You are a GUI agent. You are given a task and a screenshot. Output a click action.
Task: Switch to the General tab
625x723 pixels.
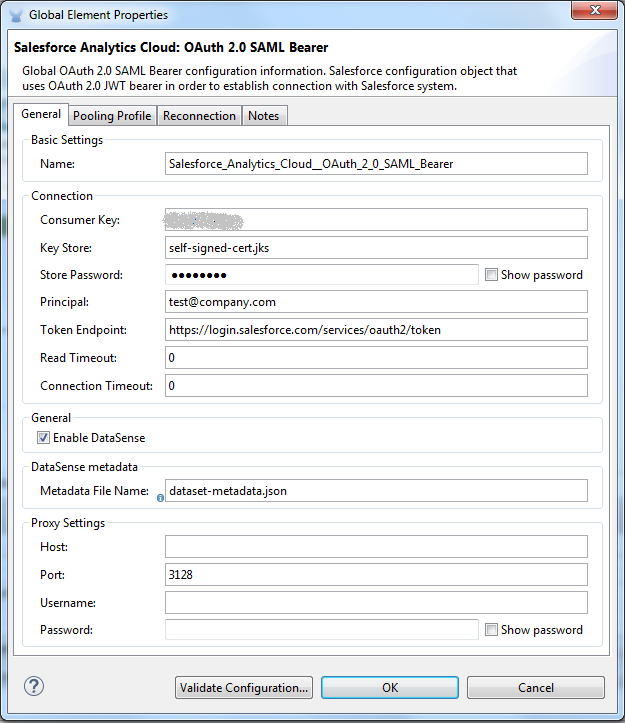pos(41,114)
